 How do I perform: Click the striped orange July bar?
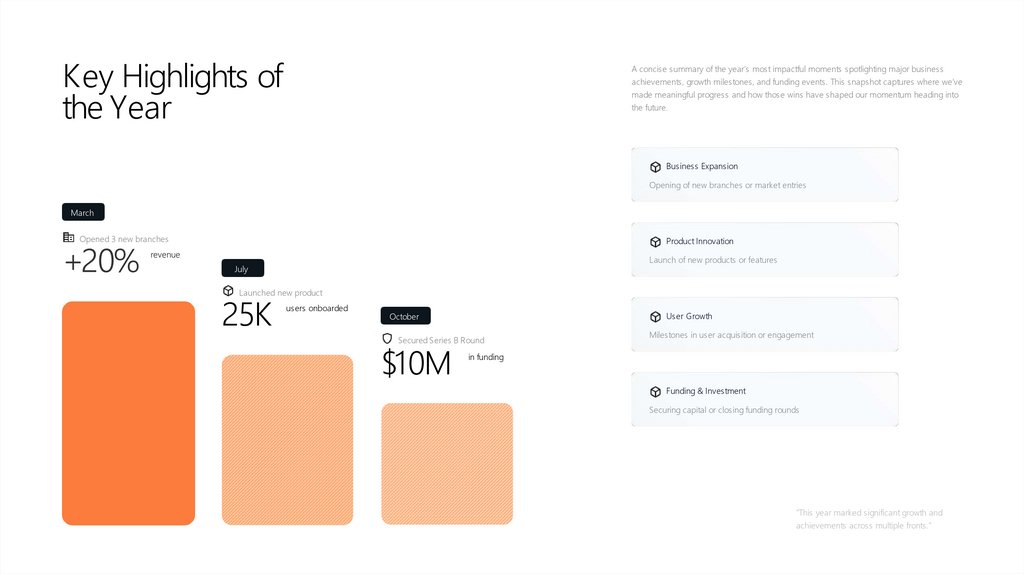tap(287, 440)
